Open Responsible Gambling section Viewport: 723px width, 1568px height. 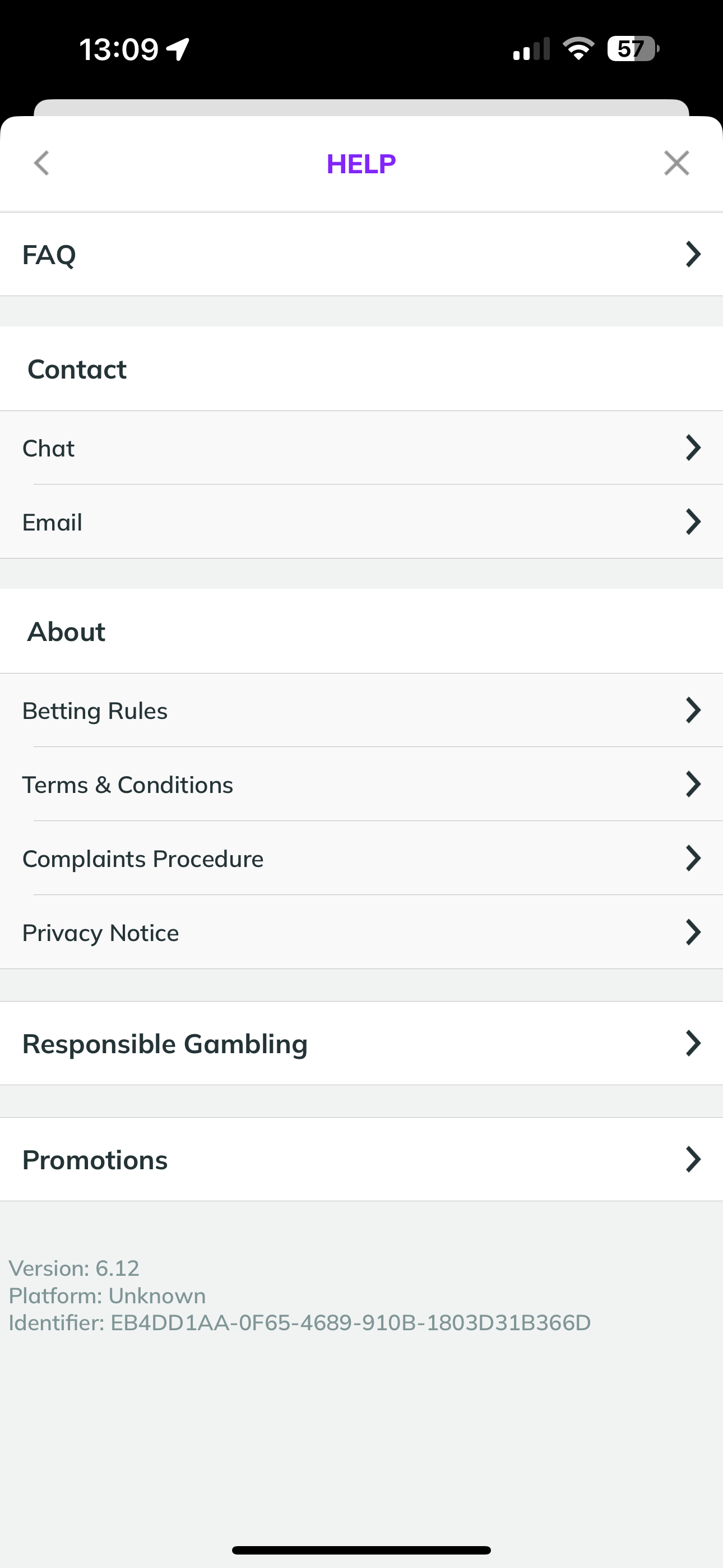[165, 1044]
